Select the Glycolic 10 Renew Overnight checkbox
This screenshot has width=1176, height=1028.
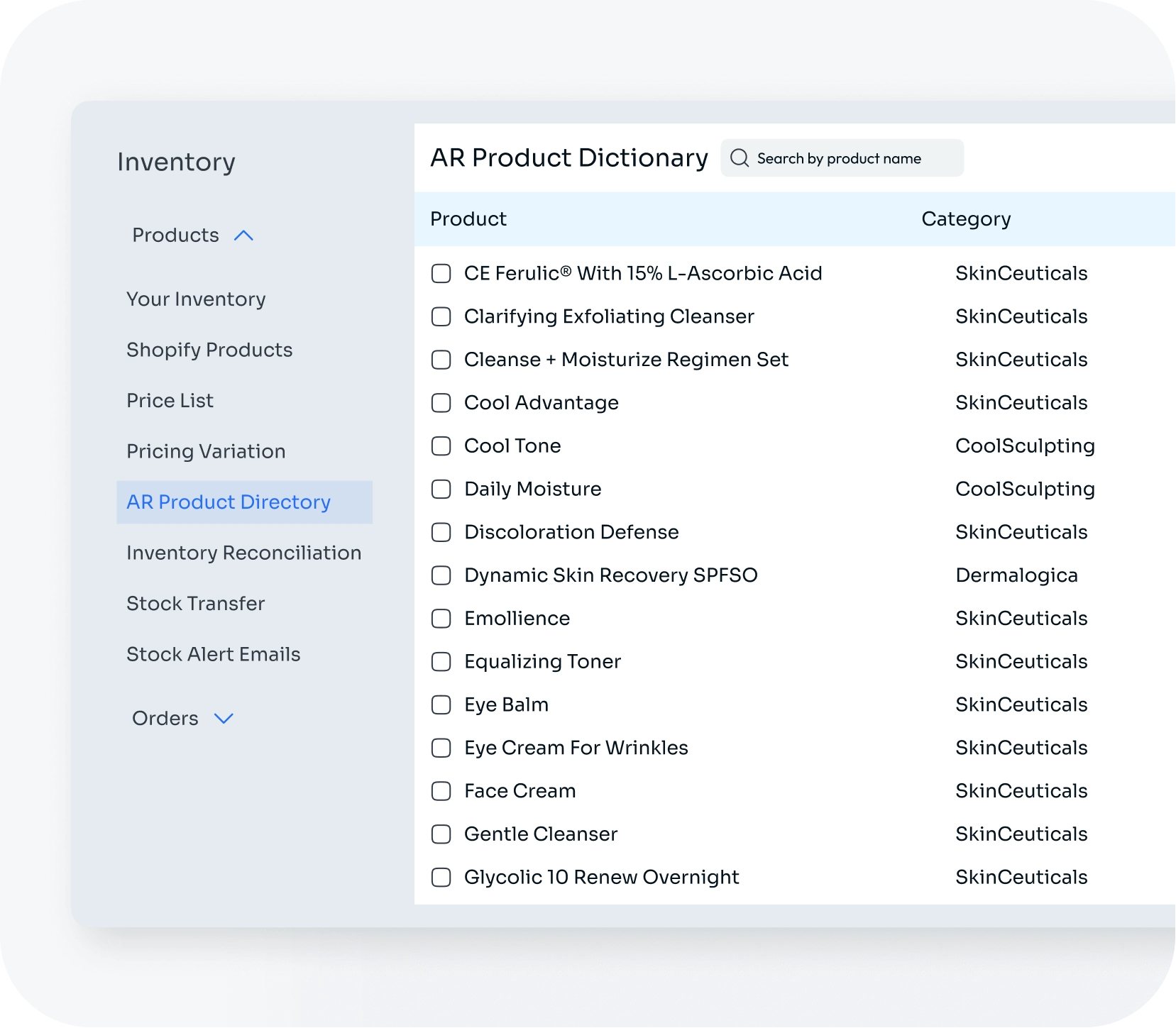(x=441, y=878)
